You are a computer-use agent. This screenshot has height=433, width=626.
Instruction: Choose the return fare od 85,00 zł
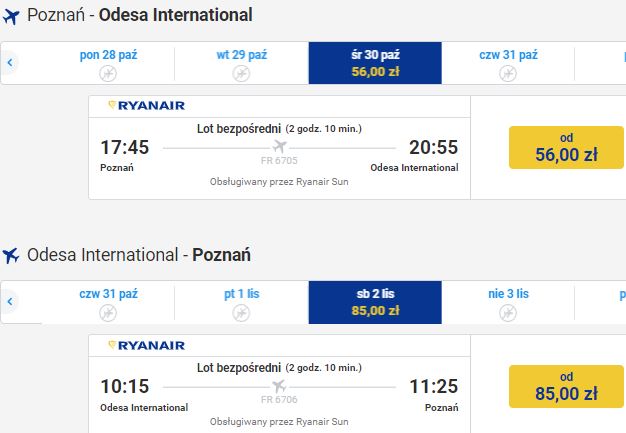(x=566, y=386)
